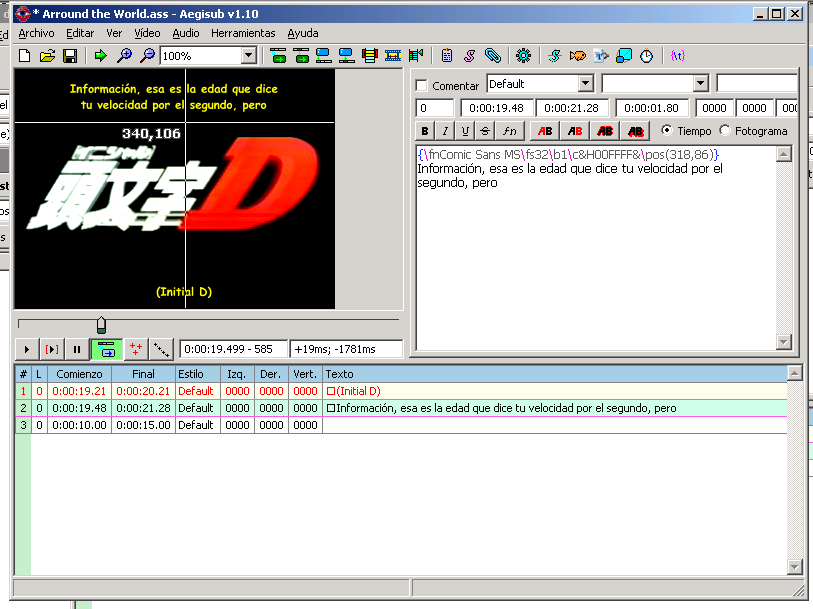Expand the 100% zoom dropdown

click(x=248, y=55)
